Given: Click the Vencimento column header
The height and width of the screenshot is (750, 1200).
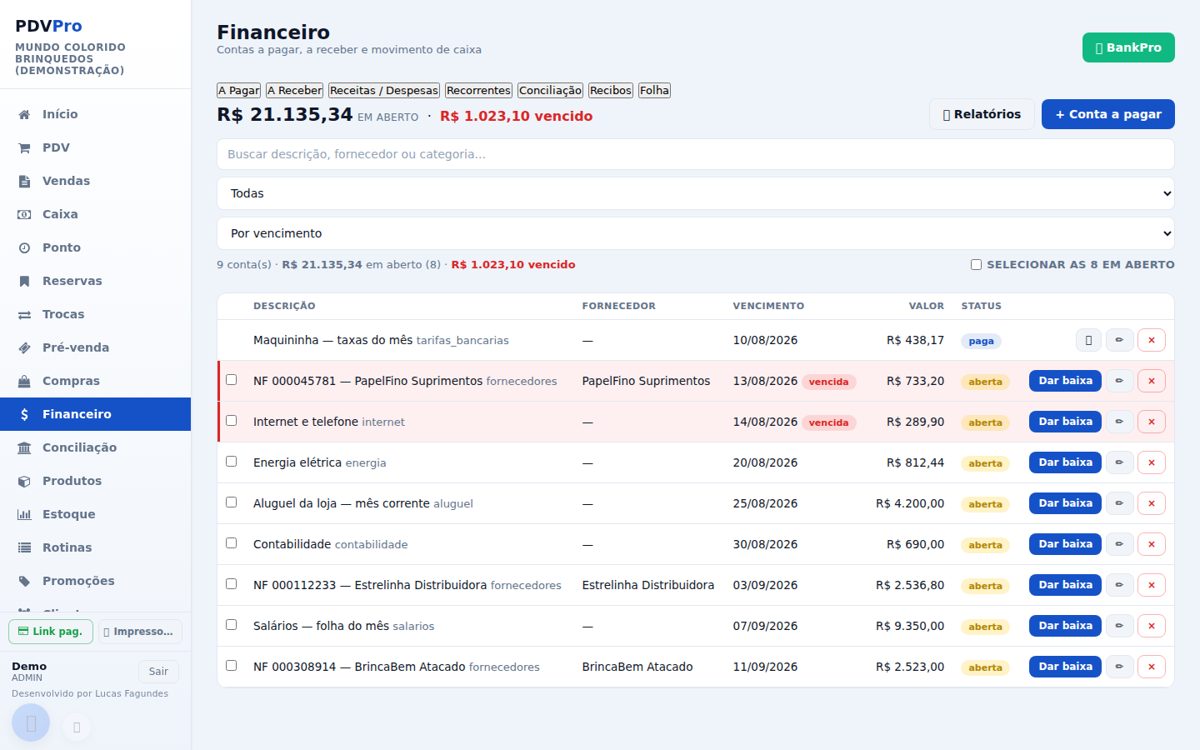Looking at the screenshot, I should [x=768, y=306].
